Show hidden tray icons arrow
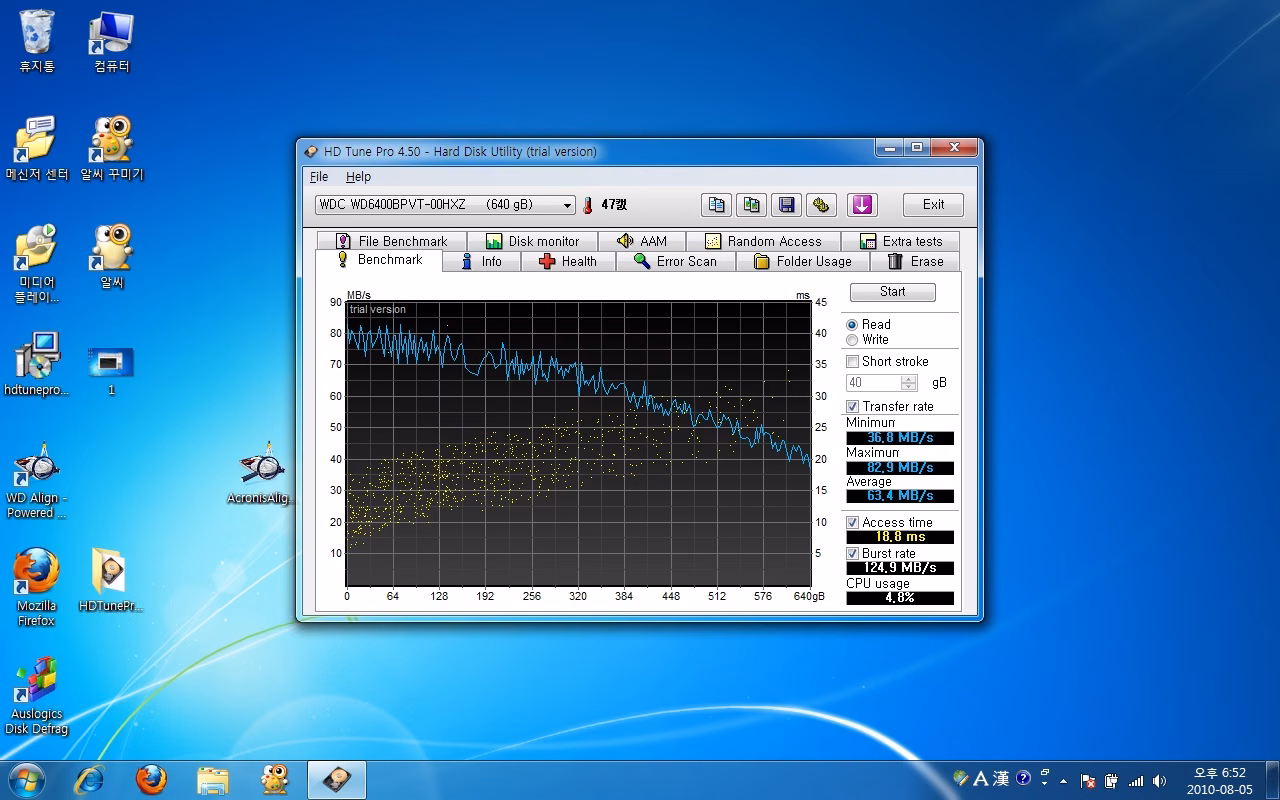 pyautogui.click(x=1063, y=781)
